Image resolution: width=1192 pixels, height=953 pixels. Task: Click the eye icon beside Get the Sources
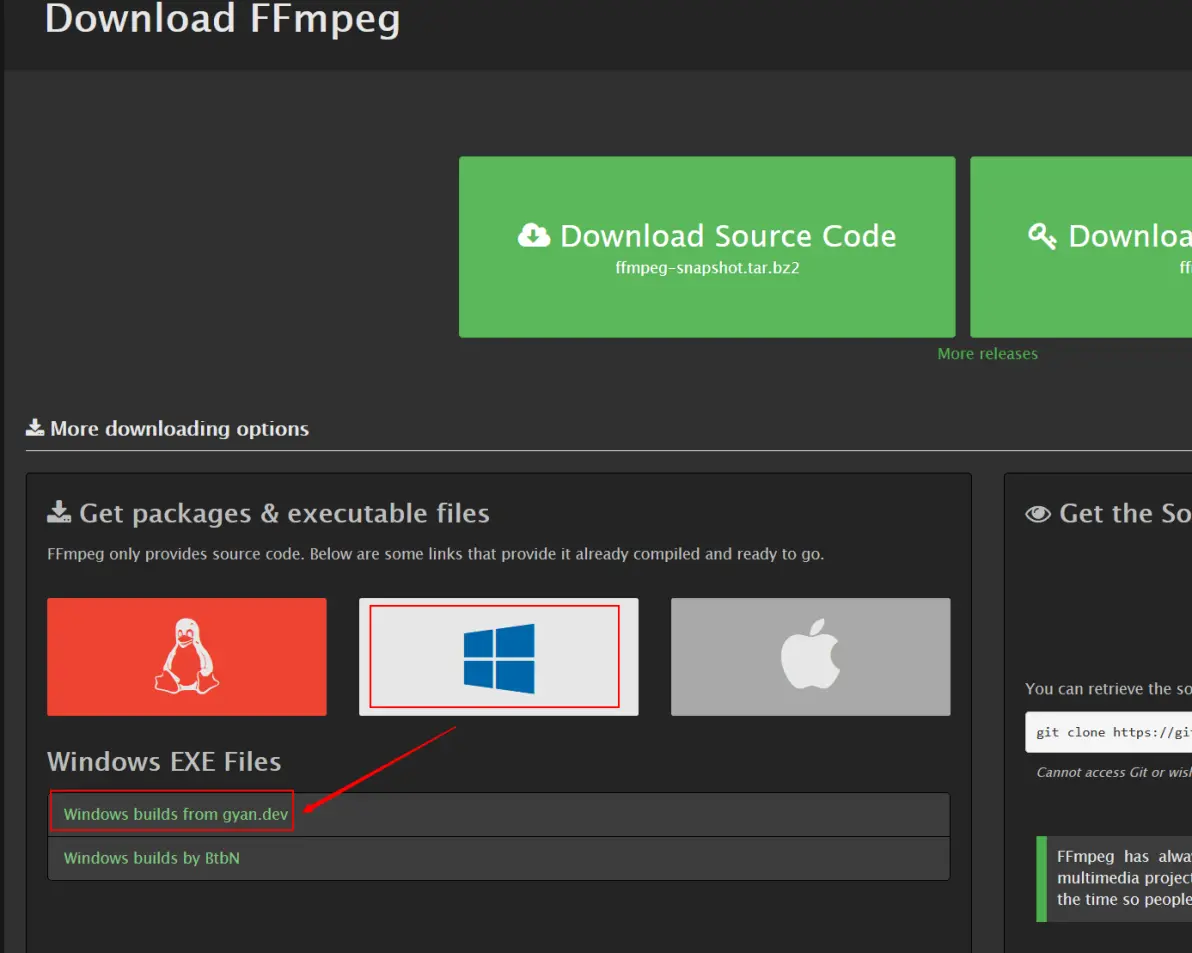point(1038,514)
